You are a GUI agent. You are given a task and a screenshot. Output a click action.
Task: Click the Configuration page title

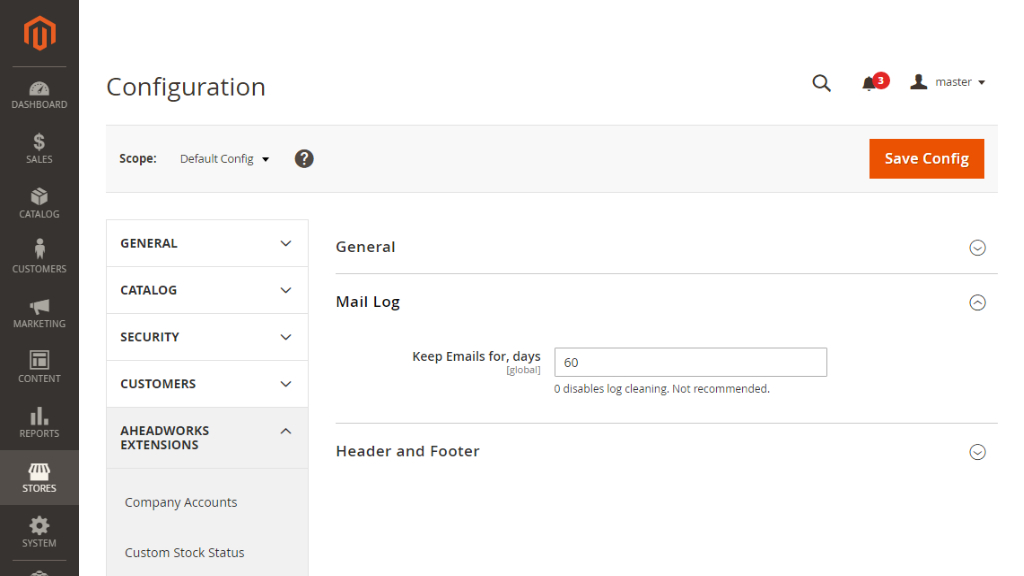(x=185, y=87)
